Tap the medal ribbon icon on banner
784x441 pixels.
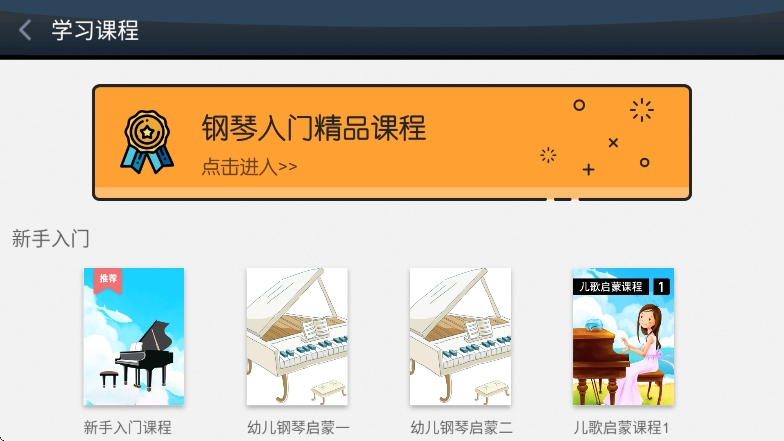[x=147, y=142]
